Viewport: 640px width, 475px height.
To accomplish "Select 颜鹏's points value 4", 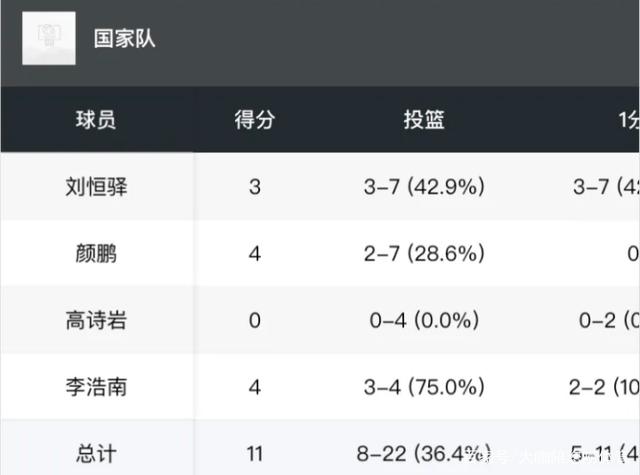I will [254, 254].
